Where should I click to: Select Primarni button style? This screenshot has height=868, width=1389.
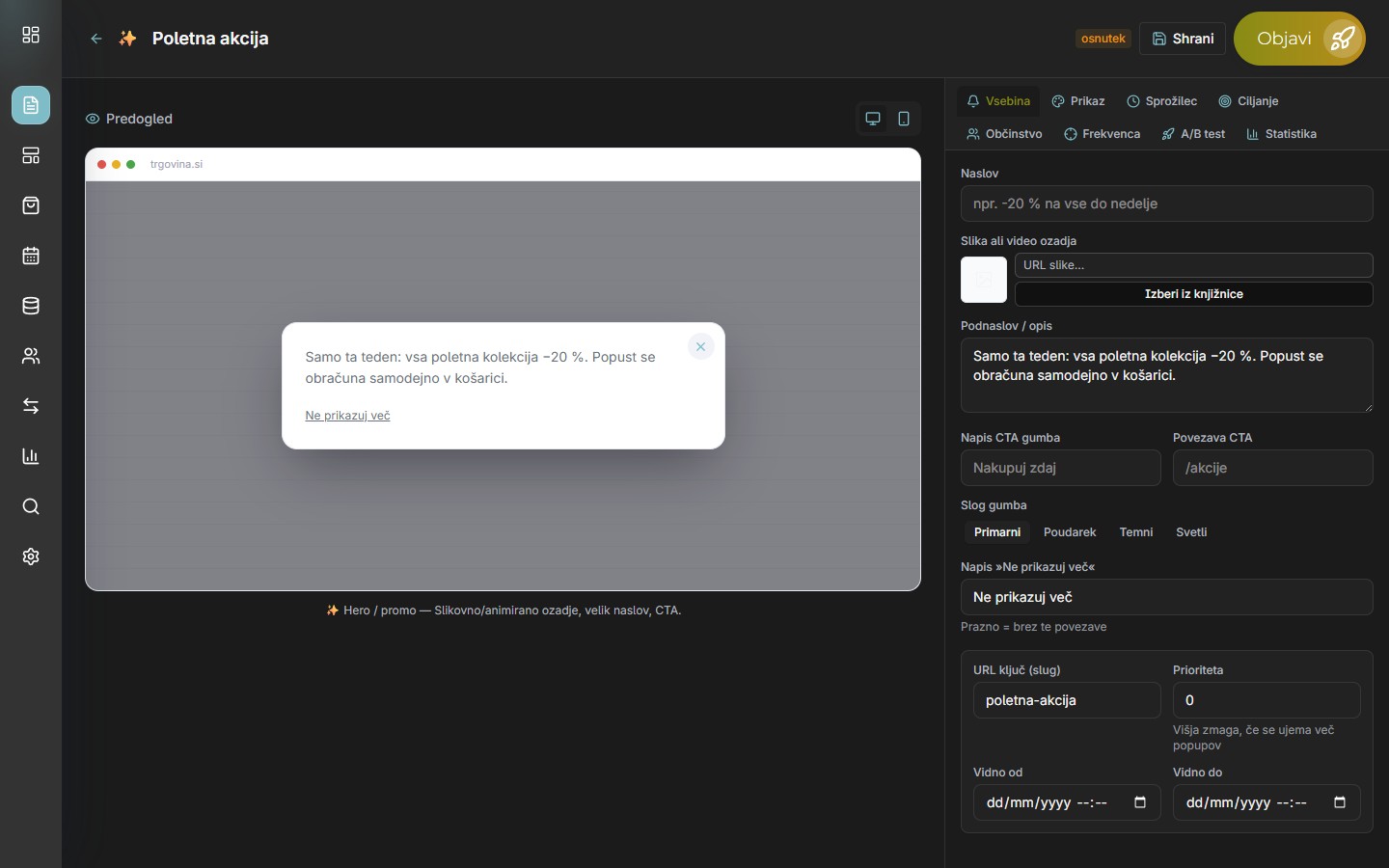[x=997, y=532]
